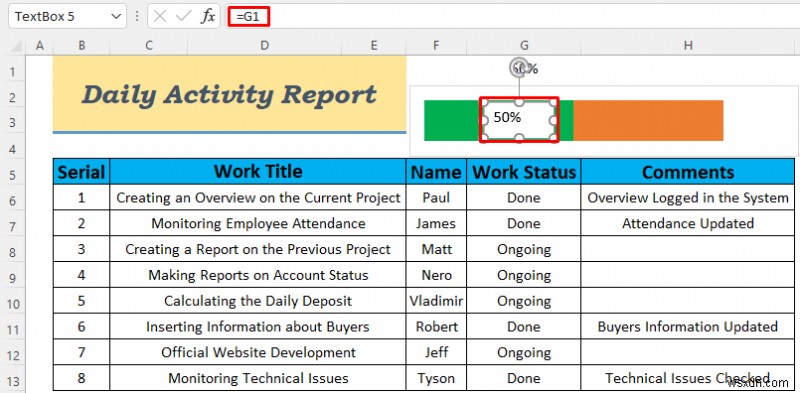The height and width of the screenshot is (393, 800).
Task: Click the name cell 'Tyson'
Action: 436,378
